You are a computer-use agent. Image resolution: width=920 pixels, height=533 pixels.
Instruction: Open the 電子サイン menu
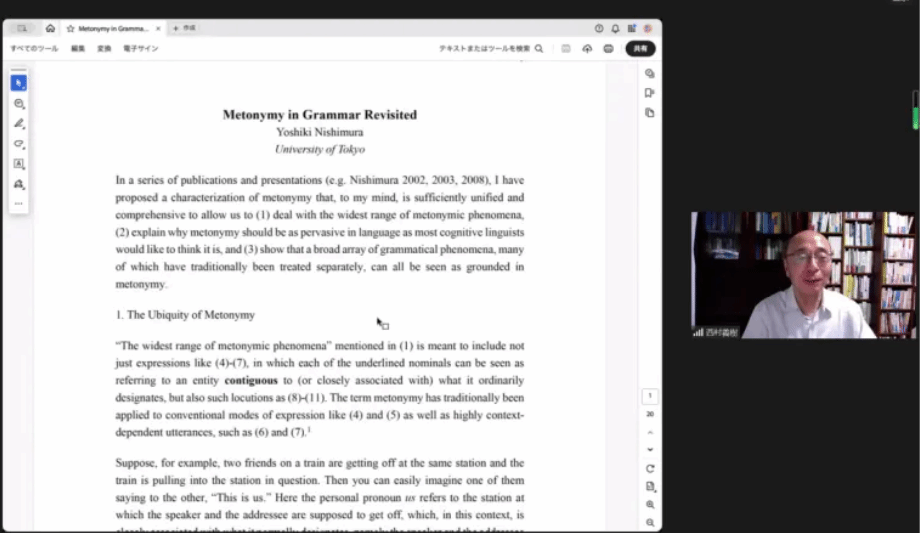[x=140, y=48]
